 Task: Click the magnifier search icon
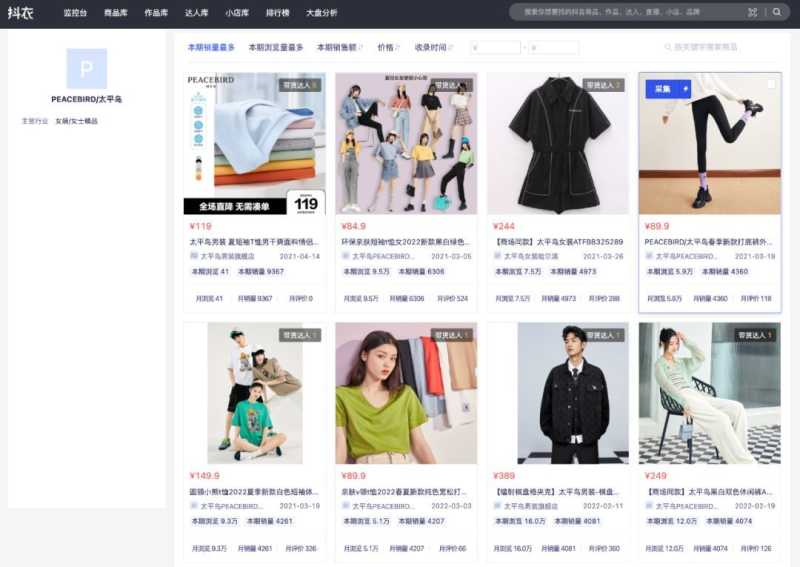(777, 12)
